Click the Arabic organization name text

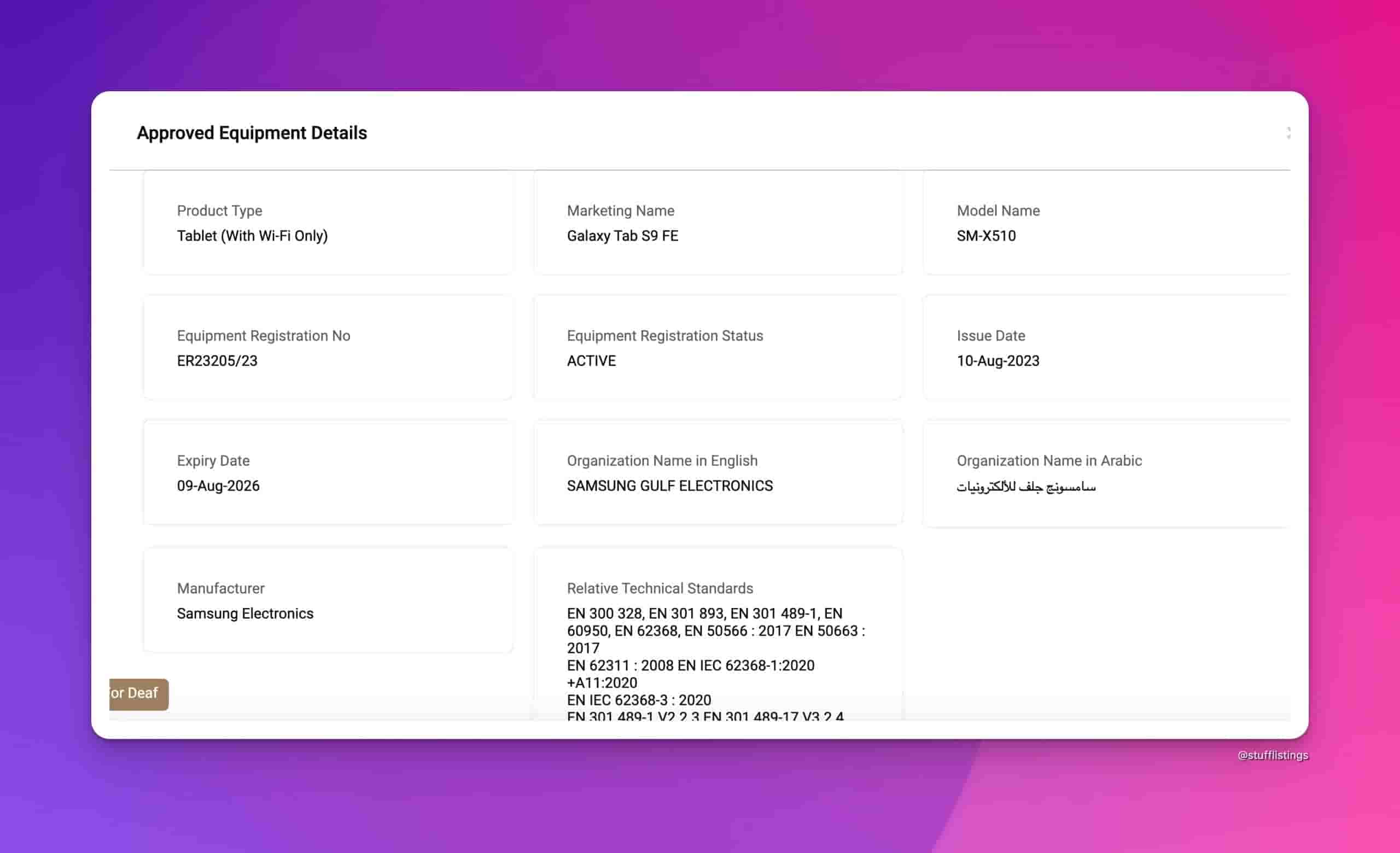(x=1025, y=487)
